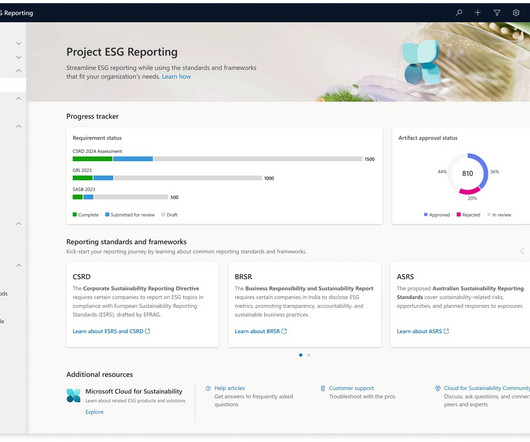Collapse sidebar chevron just below the selected item
This screenshot has height=442, width=530.
[x=19, y=98]
